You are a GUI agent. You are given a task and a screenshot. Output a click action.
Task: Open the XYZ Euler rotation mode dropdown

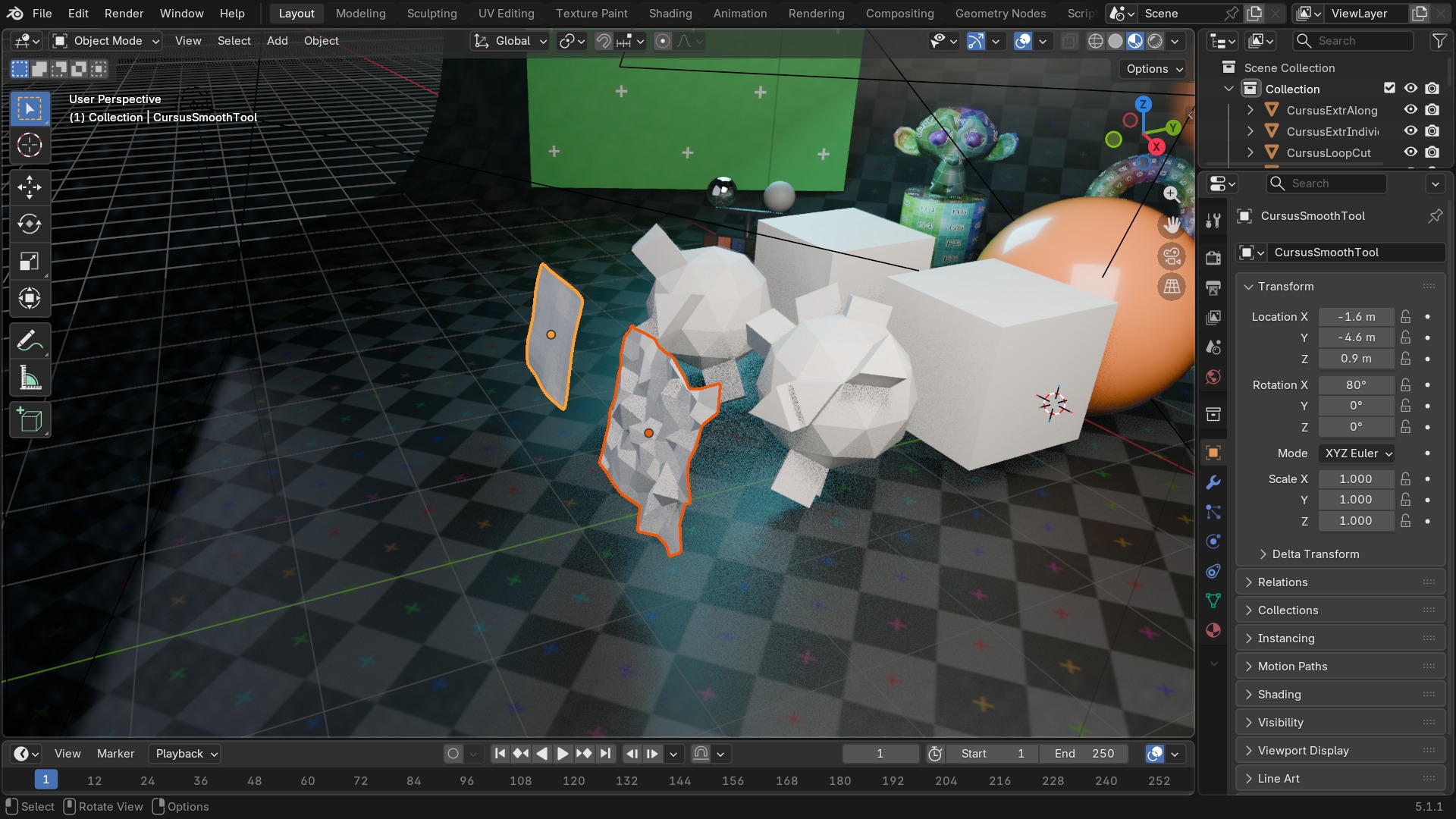1357,453
